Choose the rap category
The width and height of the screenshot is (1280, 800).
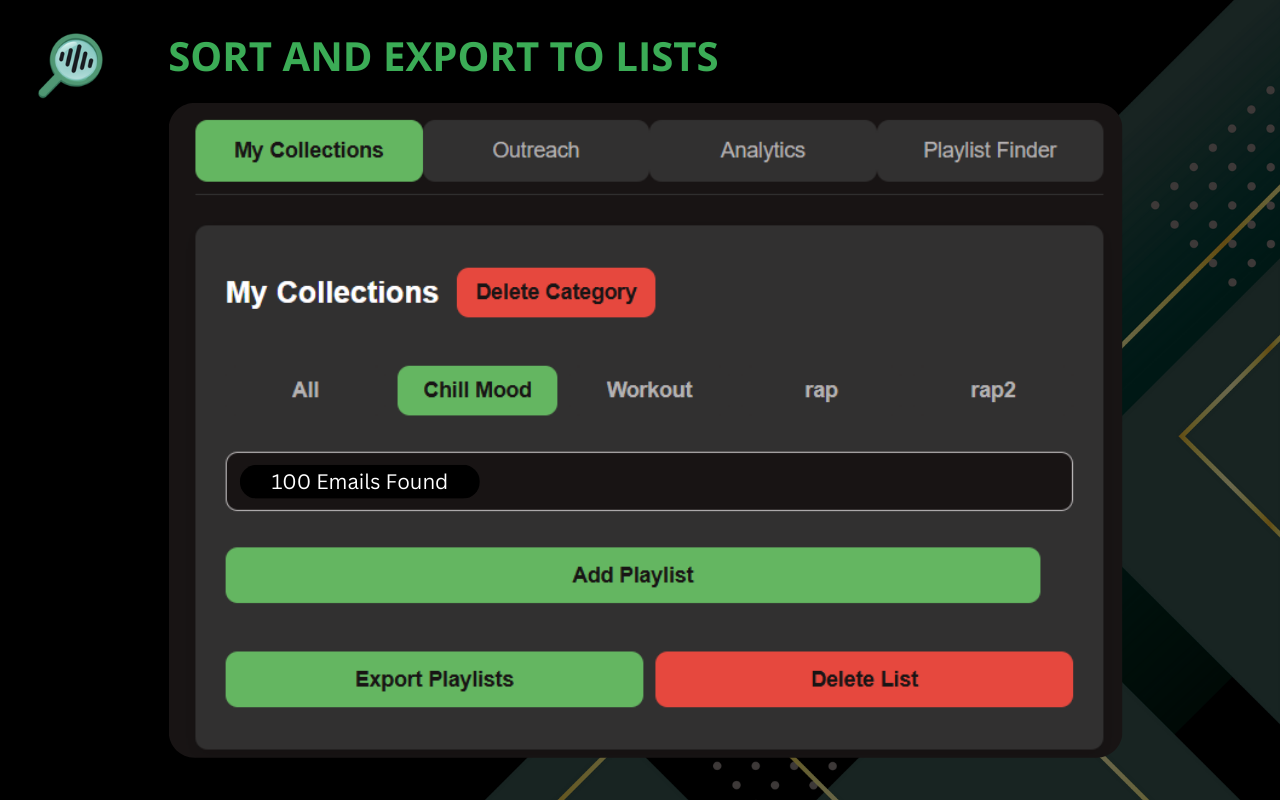821,390
